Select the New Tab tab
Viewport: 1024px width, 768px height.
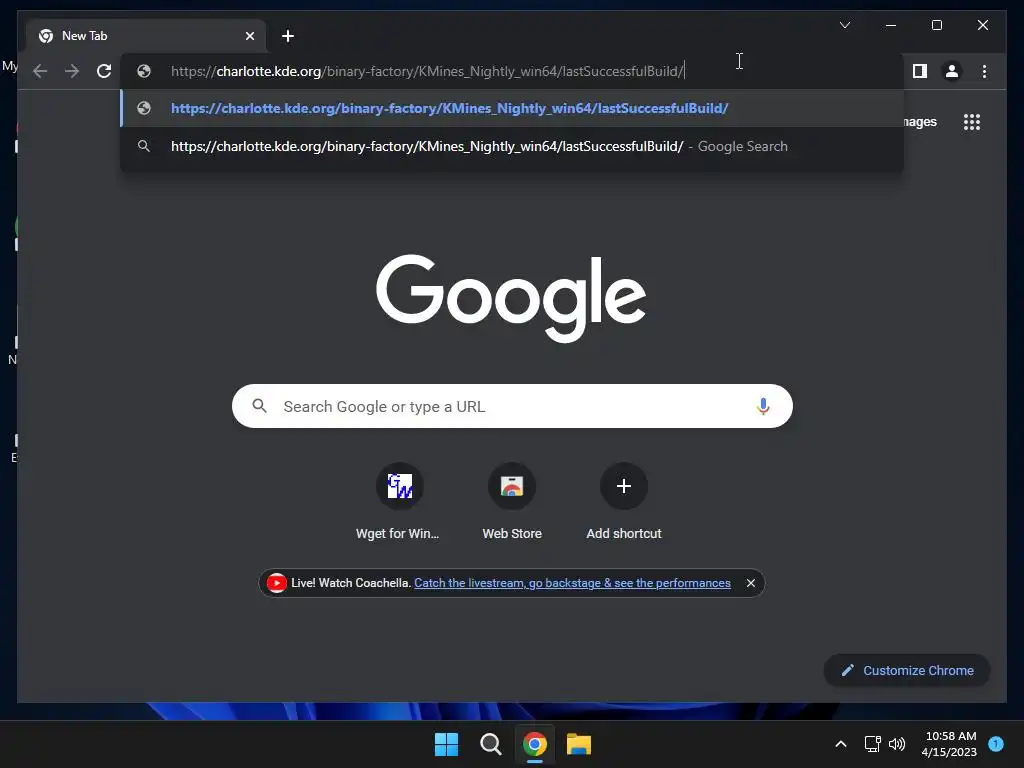point(146,36)
